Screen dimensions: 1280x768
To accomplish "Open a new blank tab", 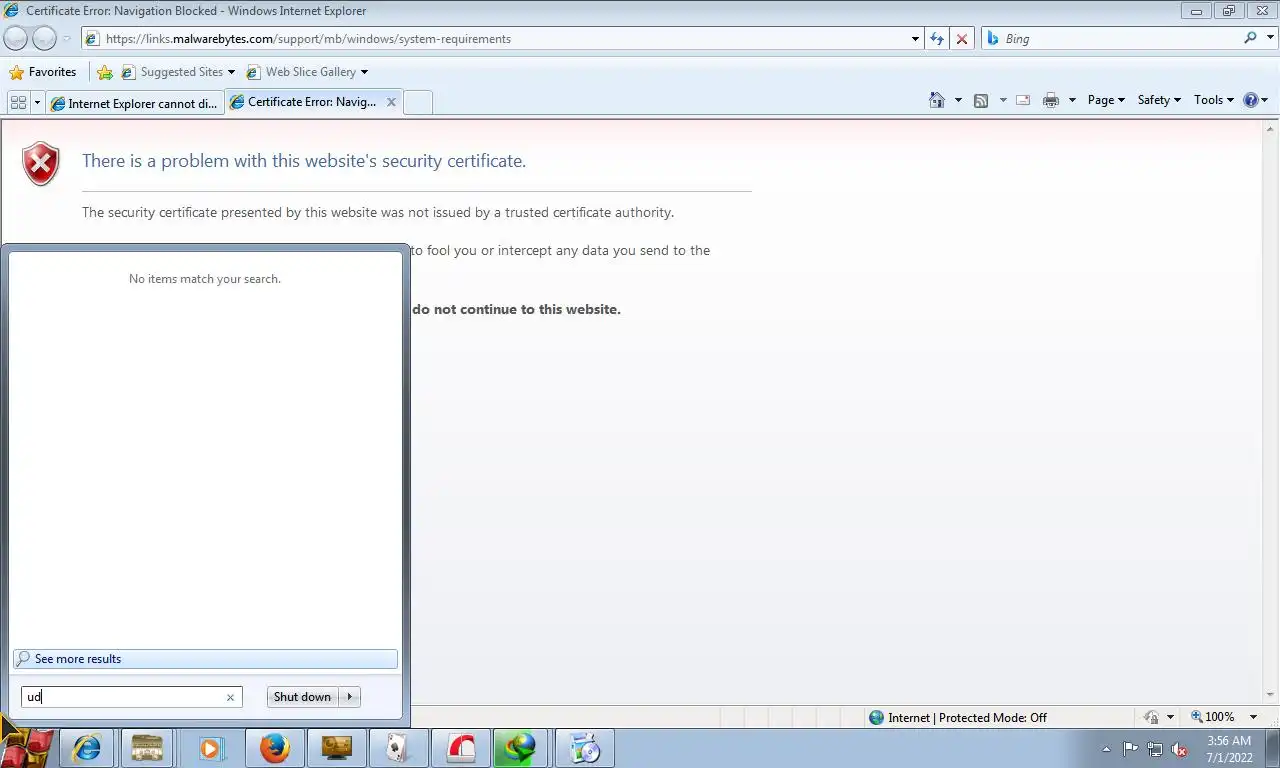I will click(x=418, y=102).
